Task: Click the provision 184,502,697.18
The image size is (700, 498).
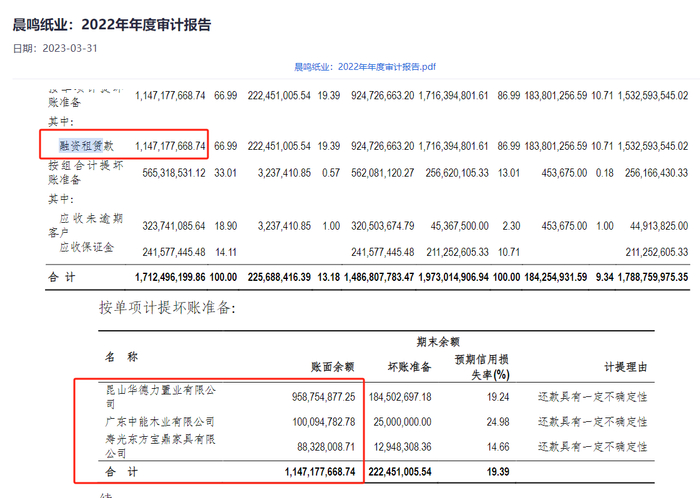Action: pyautogui.click(x=400, y=397)
